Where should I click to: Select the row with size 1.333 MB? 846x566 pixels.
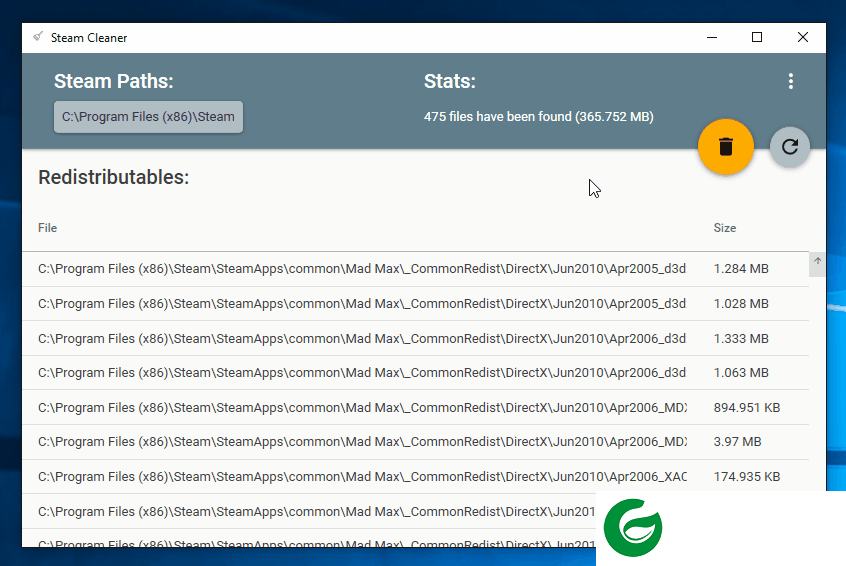pos(415,338)
